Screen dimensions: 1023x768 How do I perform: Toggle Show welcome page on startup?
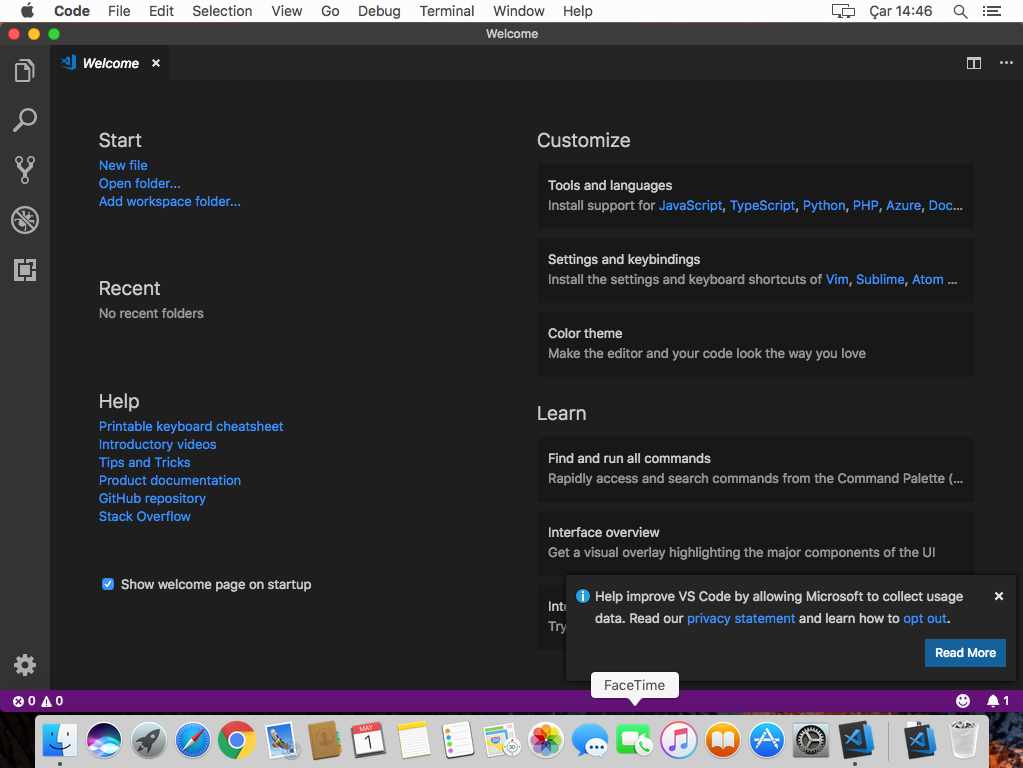click(x=107, y=583)
